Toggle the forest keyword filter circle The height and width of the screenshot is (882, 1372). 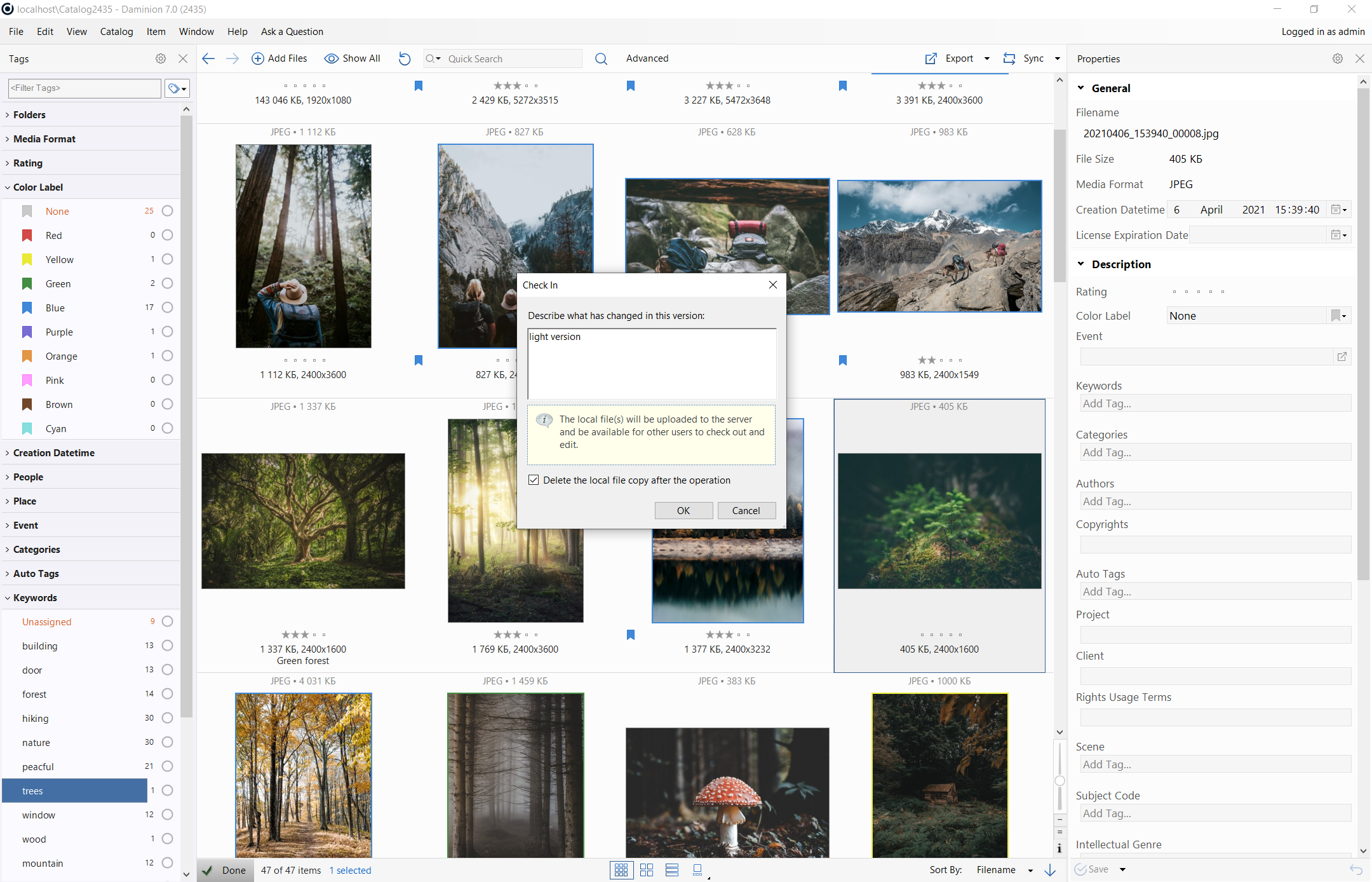point(167,694)
